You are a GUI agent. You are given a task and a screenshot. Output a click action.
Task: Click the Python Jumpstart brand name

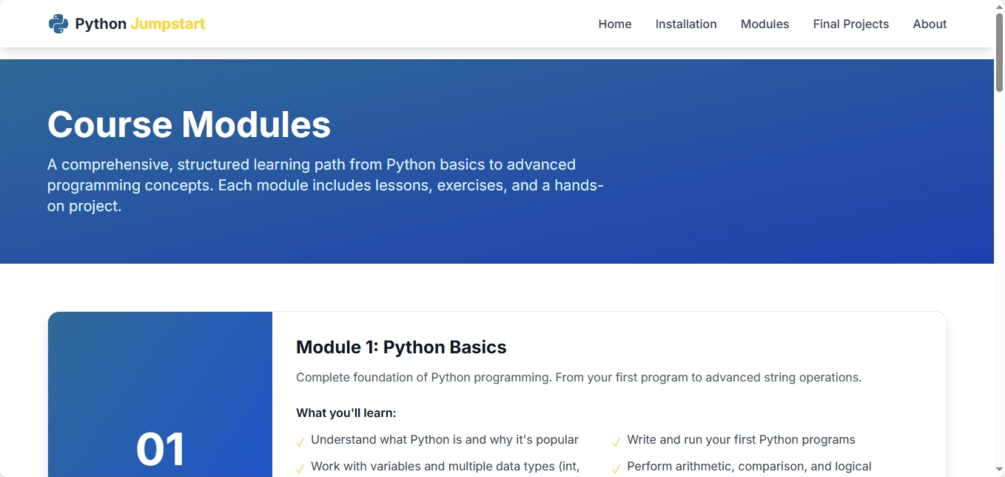[x=139, y=24]
